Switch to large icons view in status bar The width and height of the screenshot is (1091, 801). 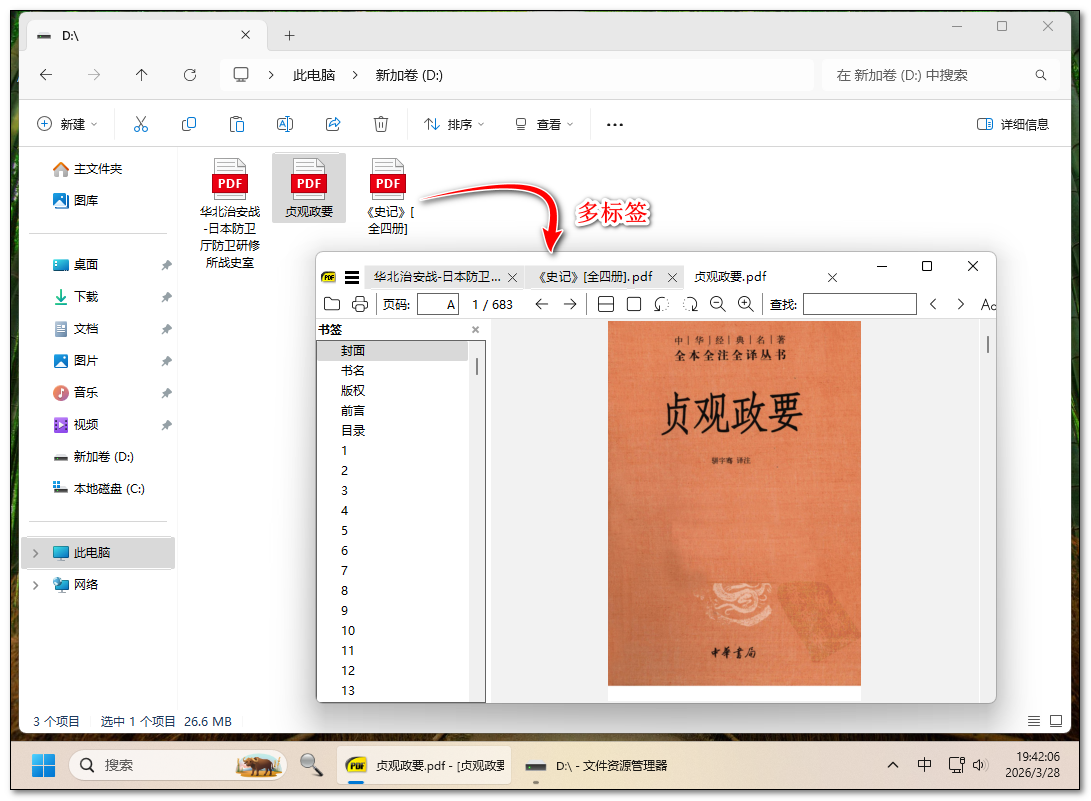point(1056,721)
